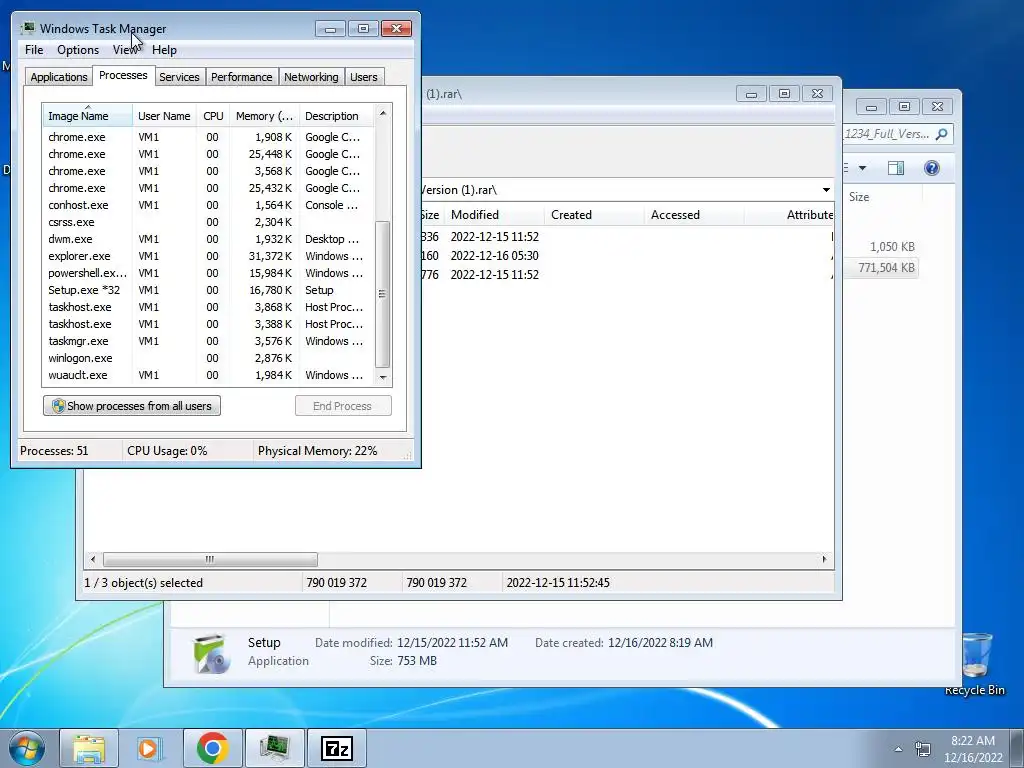The height and width of the screenshot is (768, 1024).
Task: Select the wuauclt.exe process row
Action: (x=208, y=375)
